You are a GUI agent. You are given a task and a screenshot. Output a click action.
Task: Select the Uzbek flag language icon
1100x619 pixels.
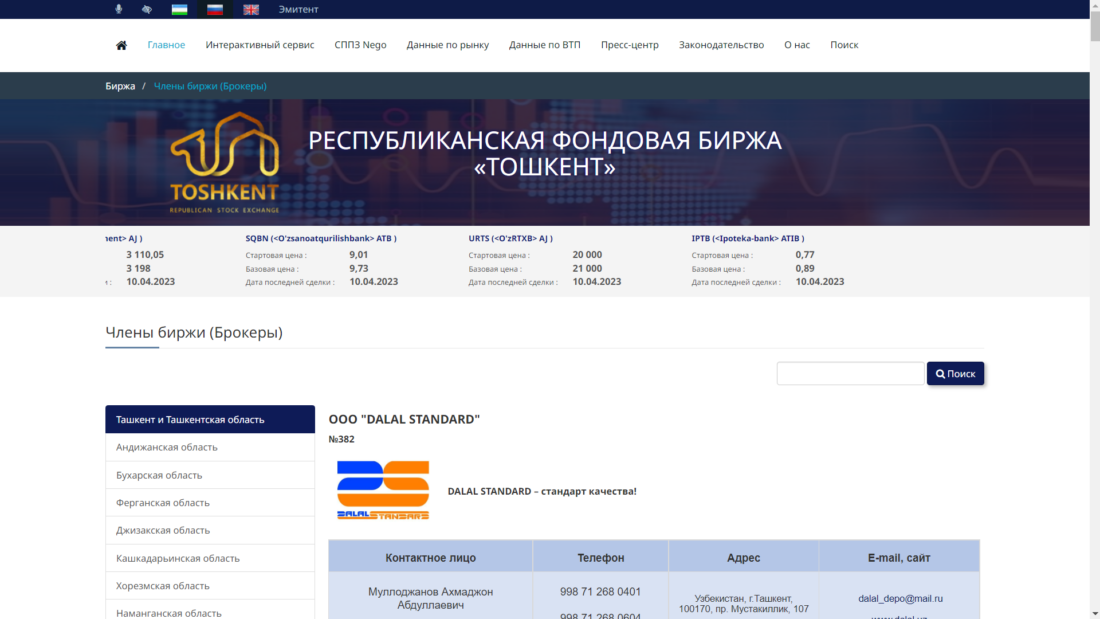(x=182, y=8)
